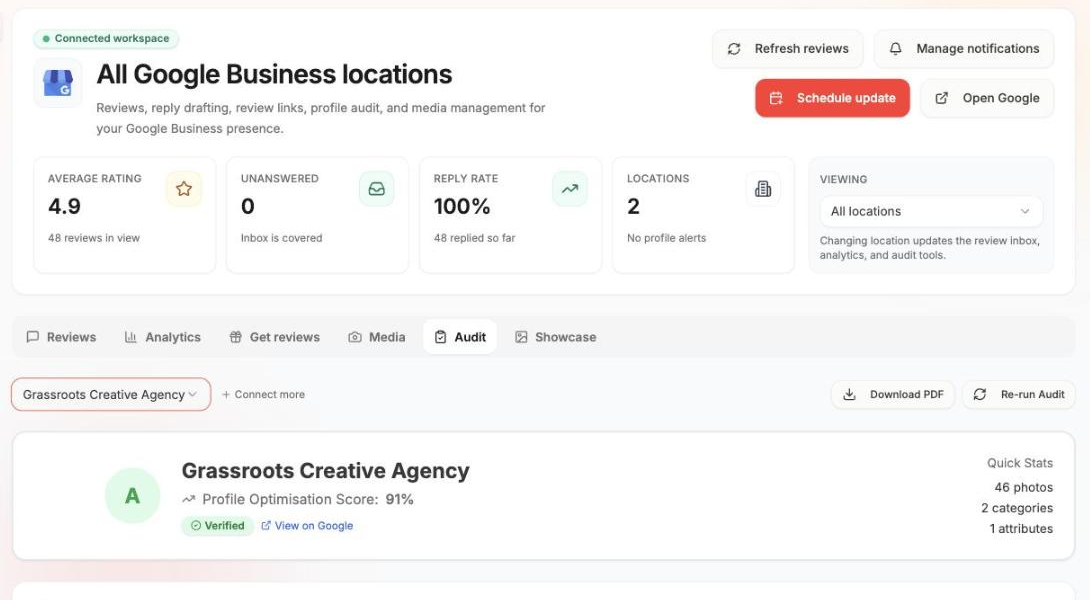Switch to the Reviews tab
This screenshot has width=1090, height=600.
[x=61, y=337]
